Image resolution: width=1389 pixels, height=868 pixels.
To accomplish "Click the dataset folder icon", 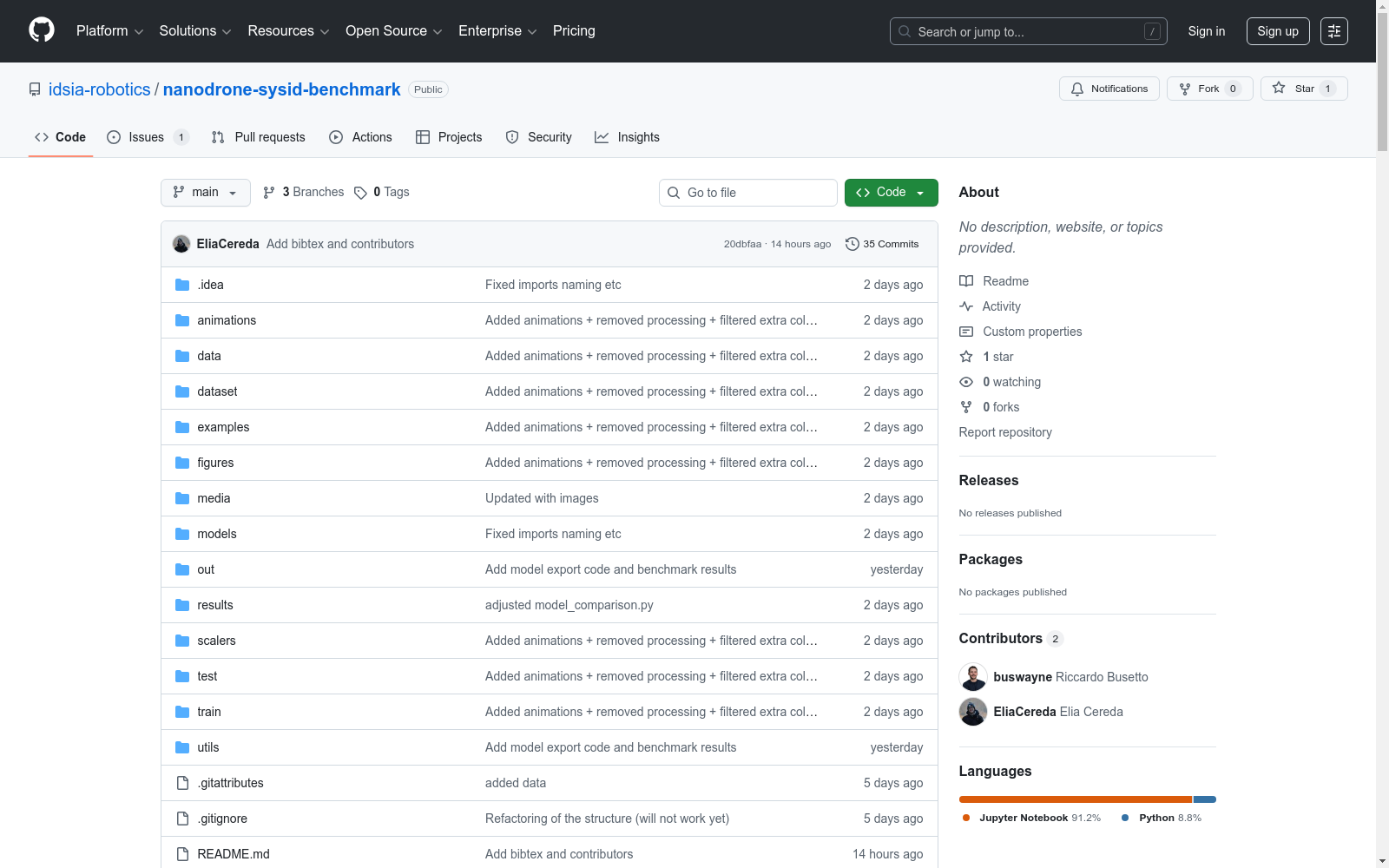I will click(182, 391).
